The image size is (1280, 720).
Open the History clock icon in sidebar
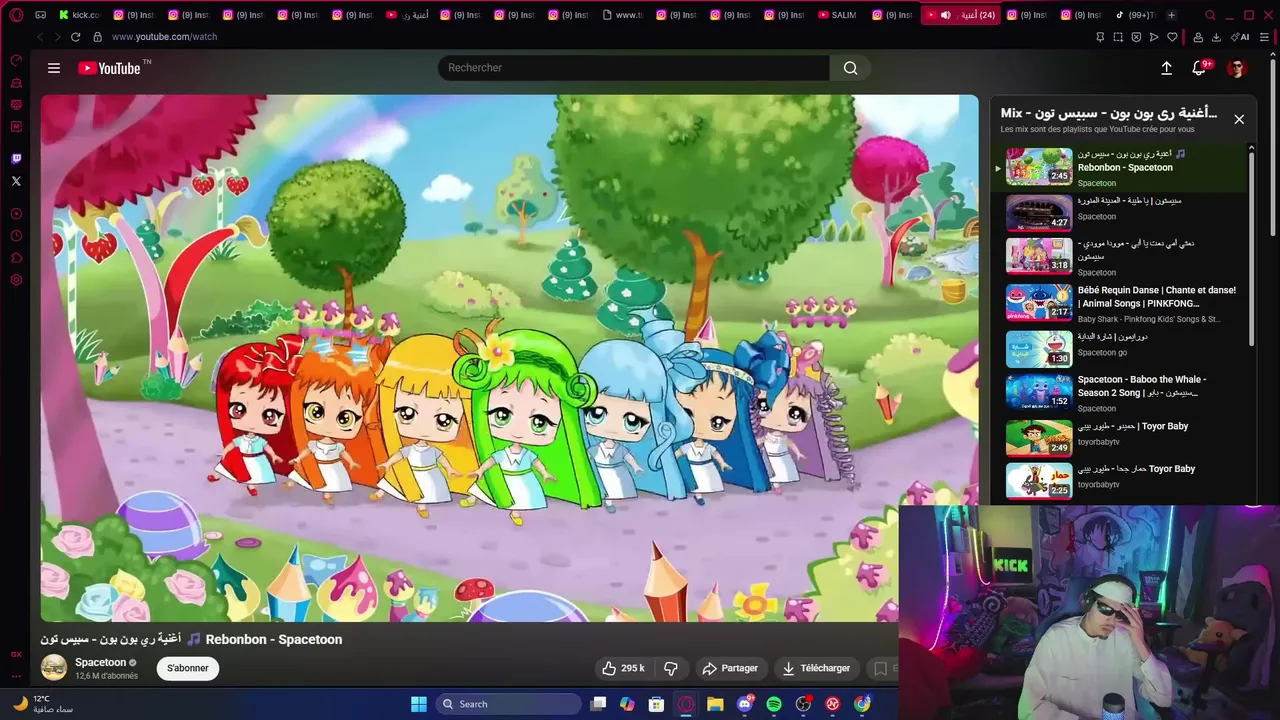pyautogui.click(x=16, y=236)
